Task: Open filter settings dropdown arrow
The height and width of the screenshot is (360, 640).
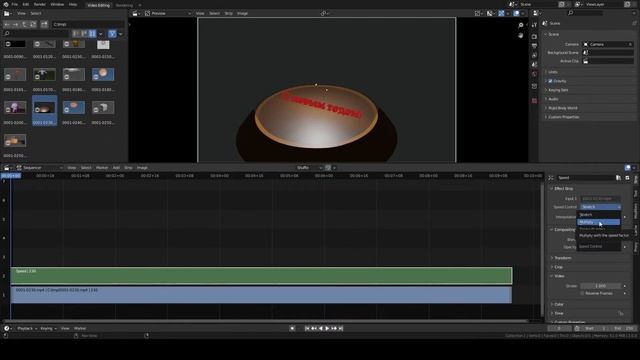Action: (120, 33)
